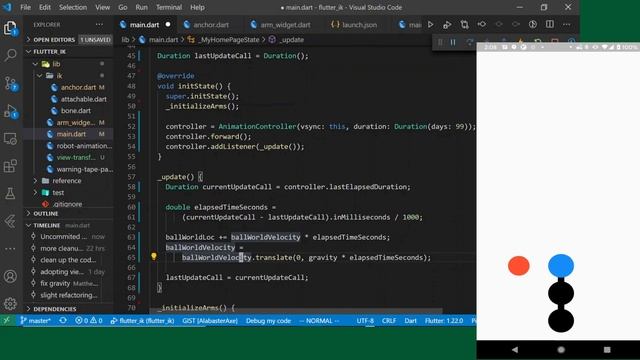The height and width of the screenshot is (360, 640).
Task: Collapse the lib folder
Action: [x=68, y=64]
